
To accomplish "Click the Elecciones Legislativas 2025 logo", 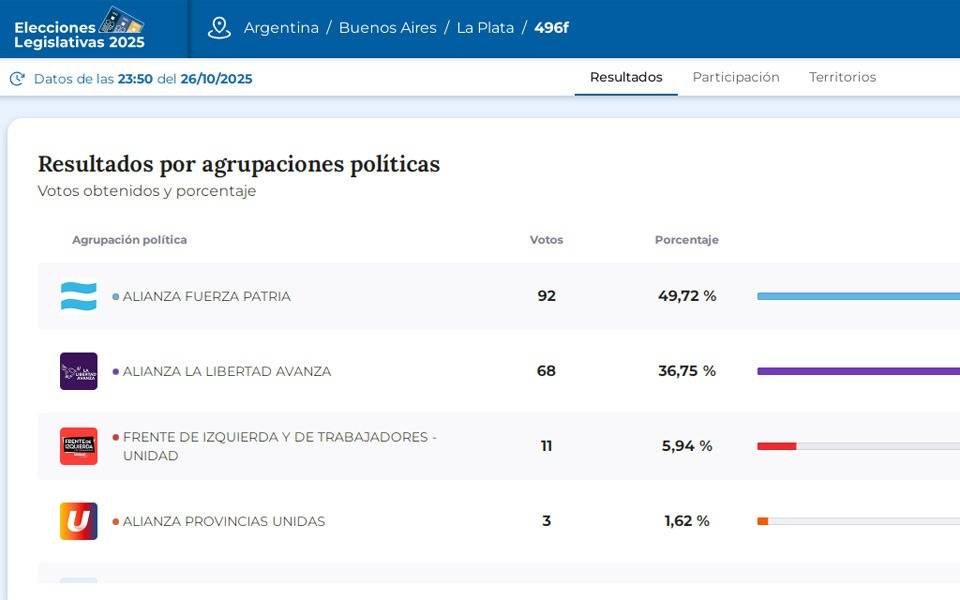I will click(80, 28).
